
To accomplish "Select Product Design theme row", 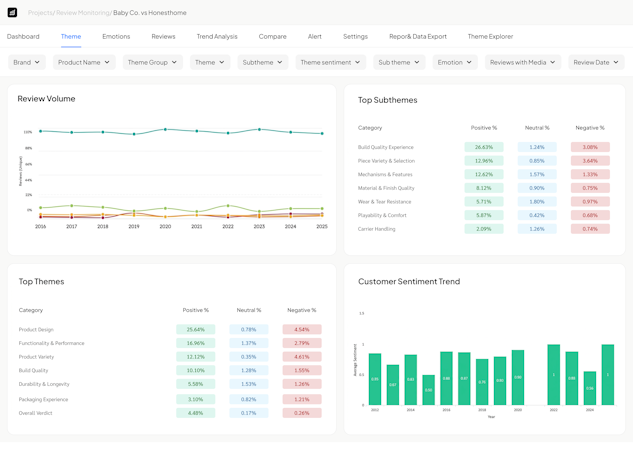I will [x=170, y=329].
